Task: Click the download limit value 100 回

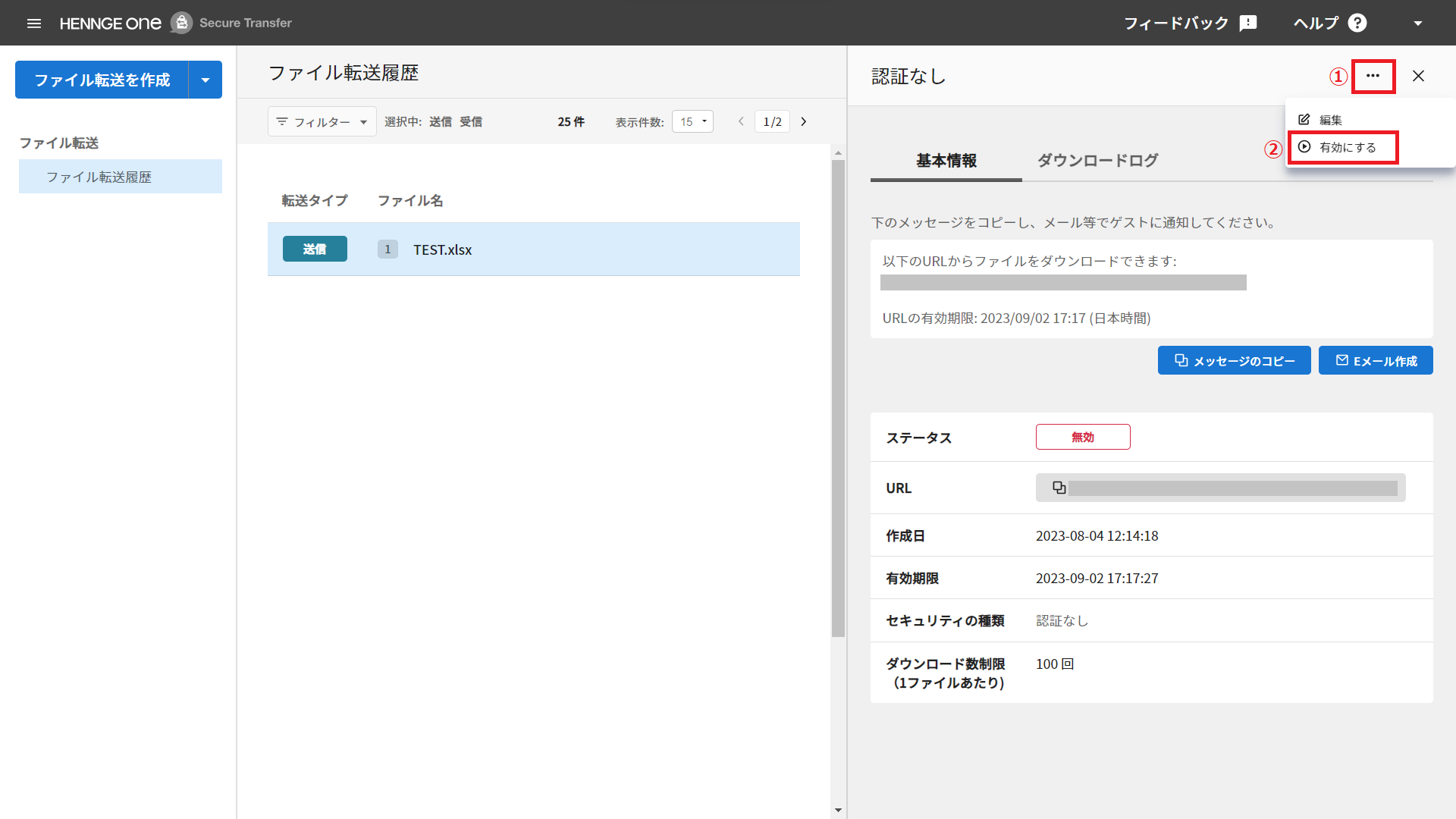Action: coord(1055,664)
